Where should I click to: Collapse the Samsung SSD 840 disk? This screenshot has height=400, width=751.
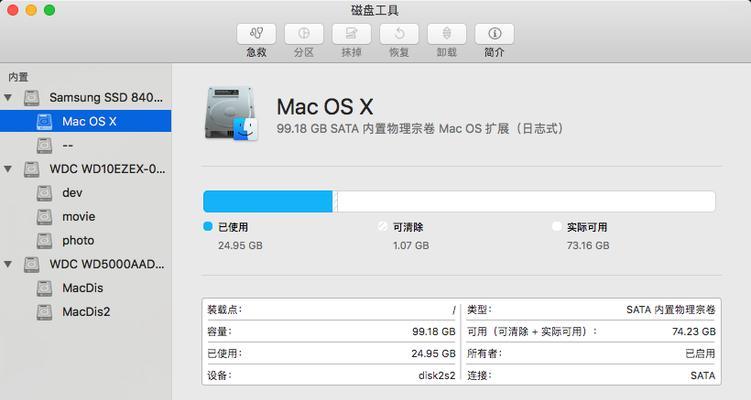[x=8, y=98]
